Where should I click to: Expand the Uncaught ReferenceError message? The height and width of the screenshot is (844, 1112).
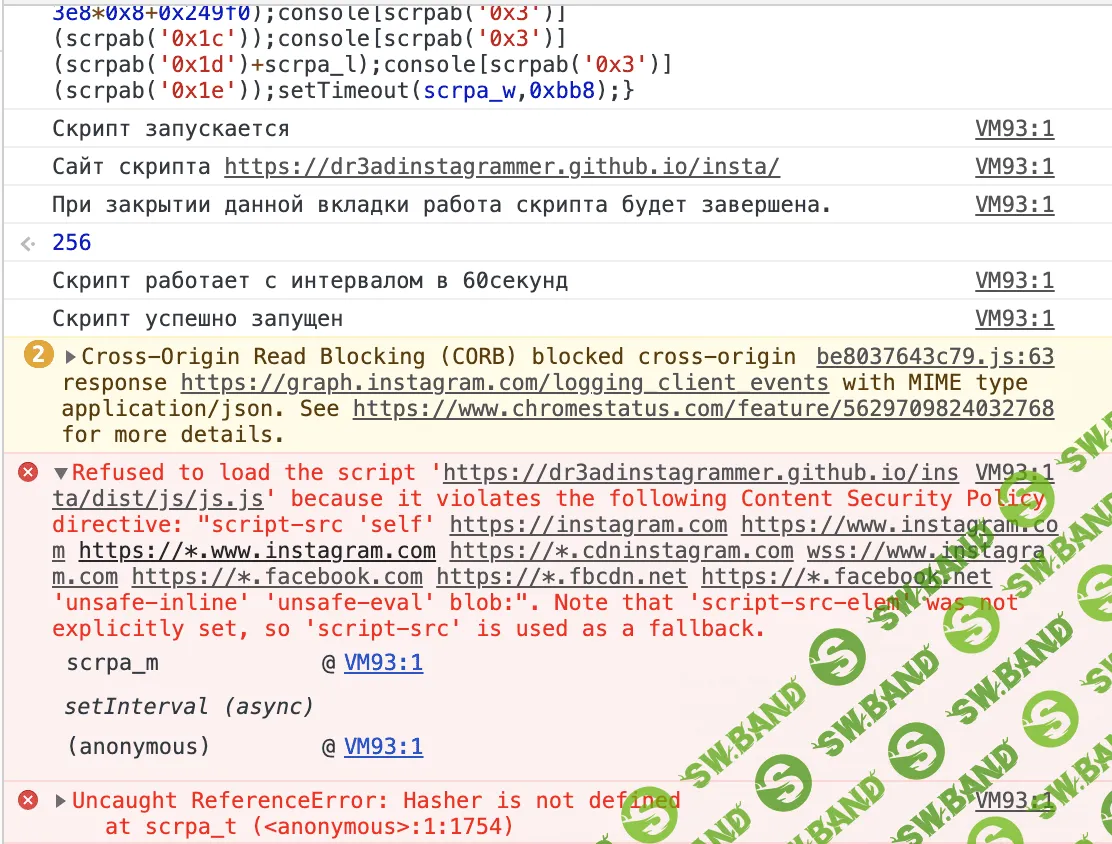pos(61,800)
